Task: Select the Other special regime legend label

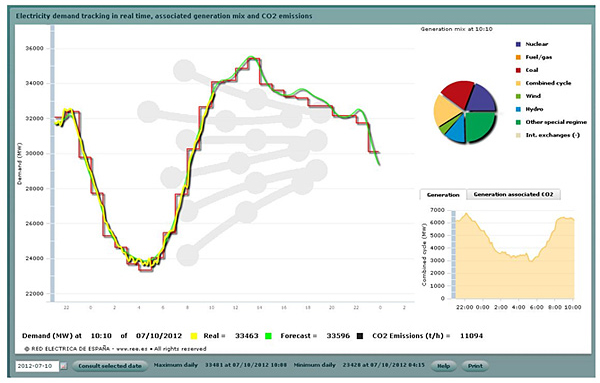Action: click(556, 122)
